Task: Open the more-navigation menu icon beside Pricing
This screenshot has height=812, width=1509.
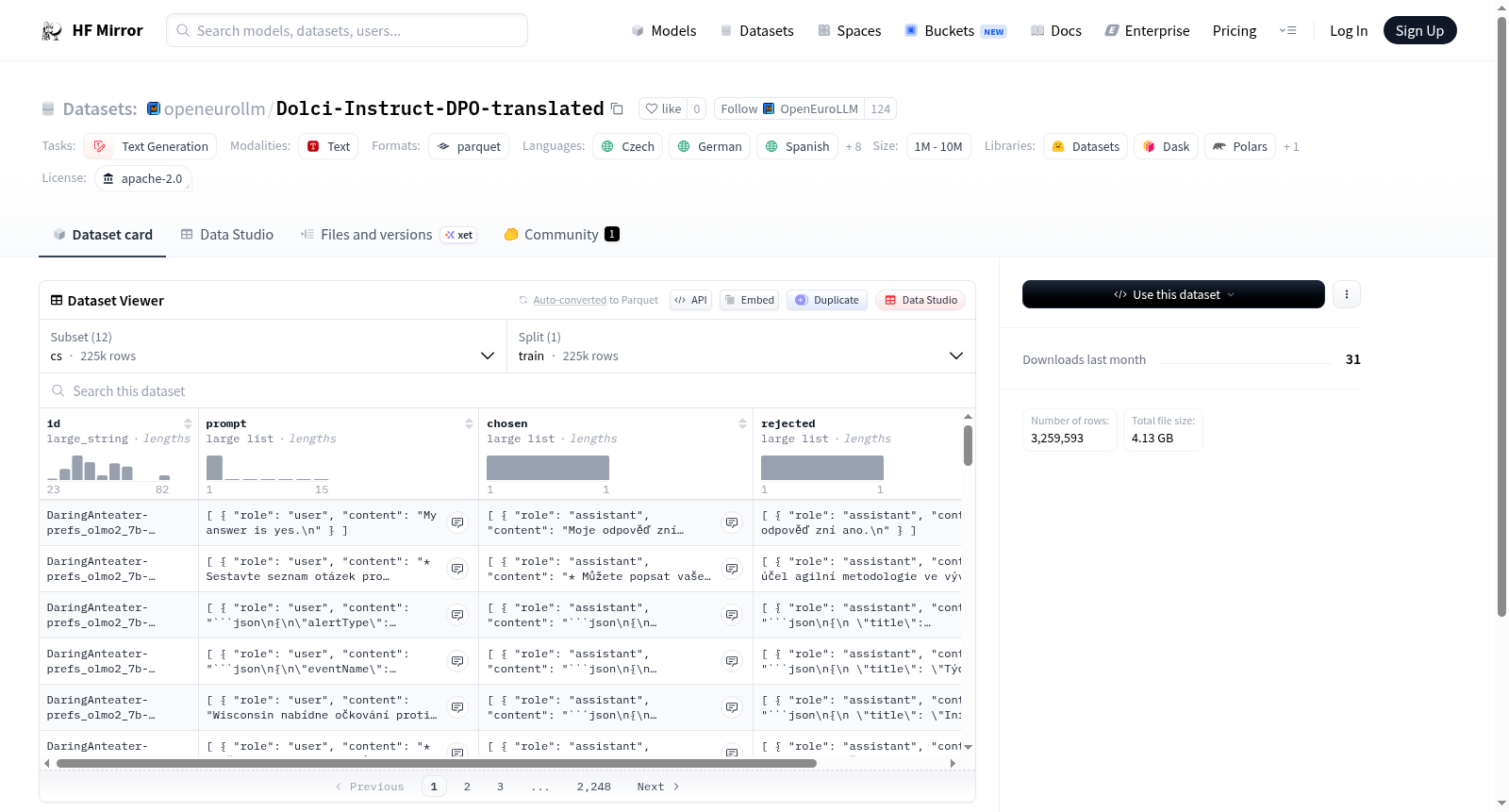Action: pos(1287,31)
